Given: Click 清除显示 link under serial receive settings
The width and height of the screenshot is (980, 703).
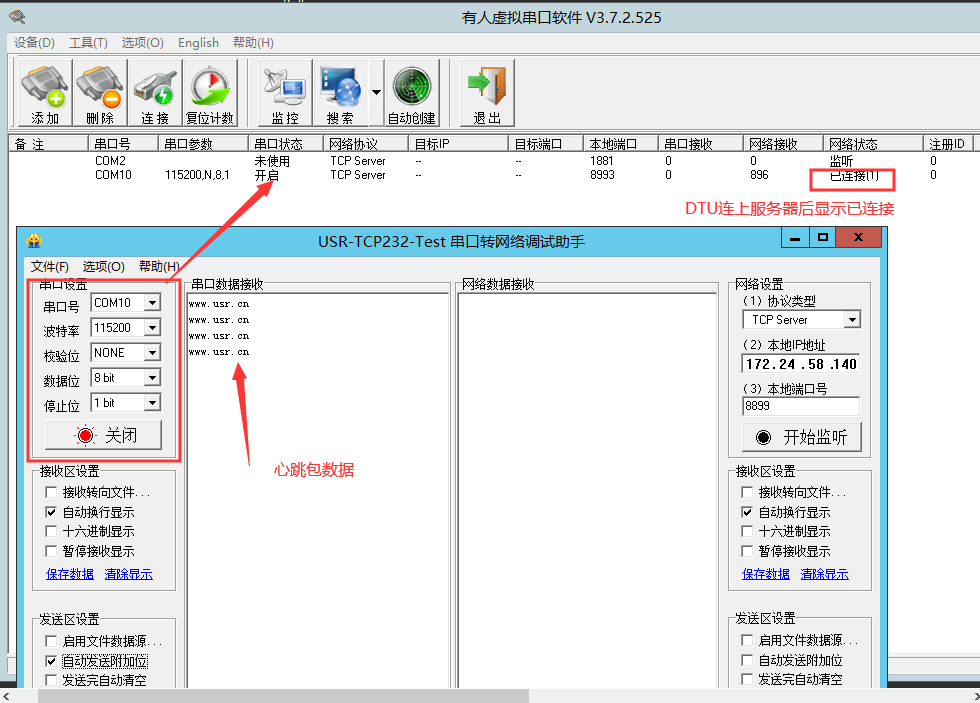Looking at the screenshot, I should point(128,574).
